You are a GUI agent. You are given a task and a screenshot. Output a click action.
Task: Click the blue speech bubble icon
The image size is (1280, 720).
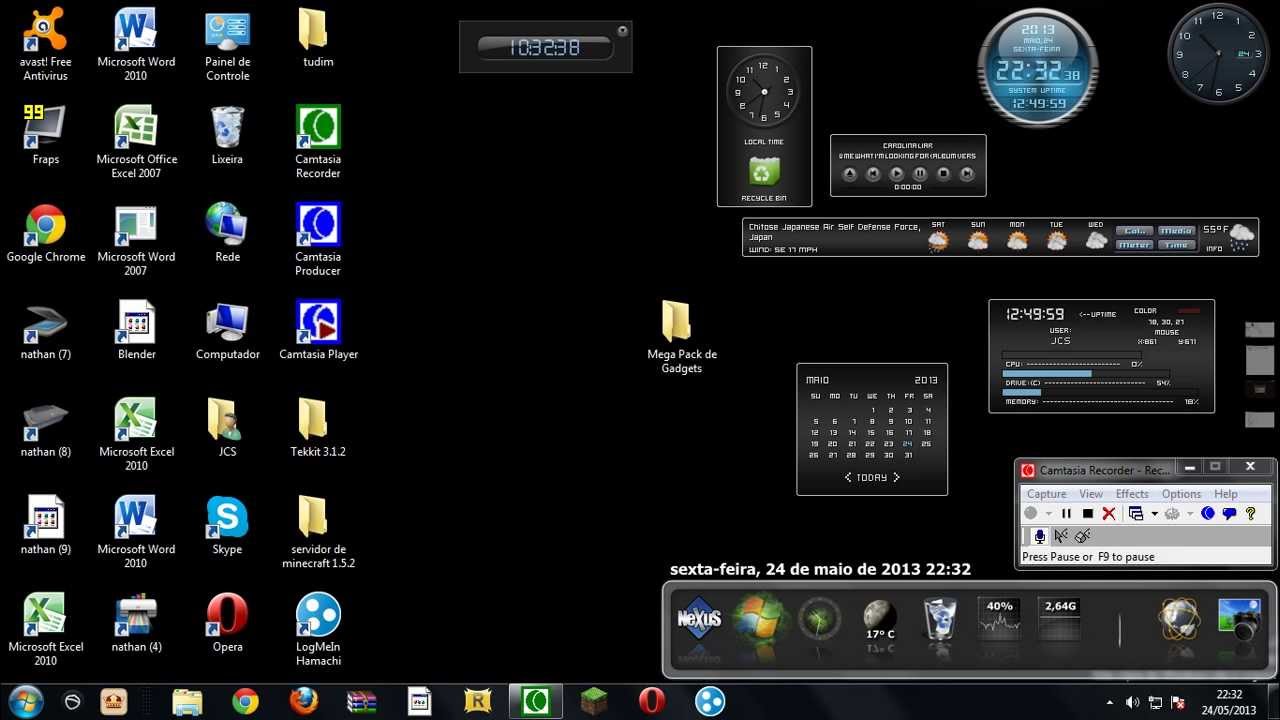click(x=1229, y=513)
